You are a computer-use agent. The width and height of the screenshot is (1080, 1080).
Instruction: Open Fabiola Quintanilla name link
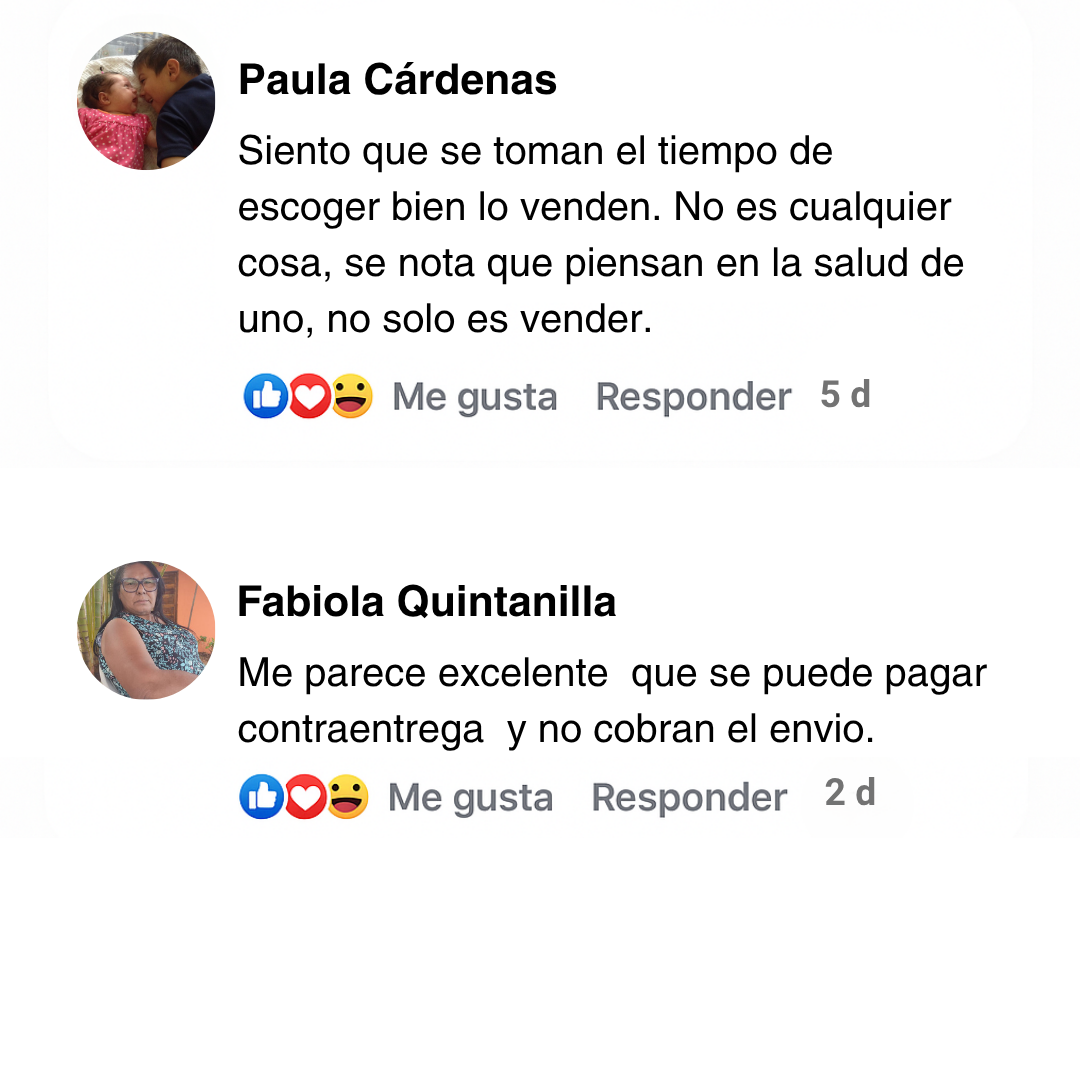[427, 602]
